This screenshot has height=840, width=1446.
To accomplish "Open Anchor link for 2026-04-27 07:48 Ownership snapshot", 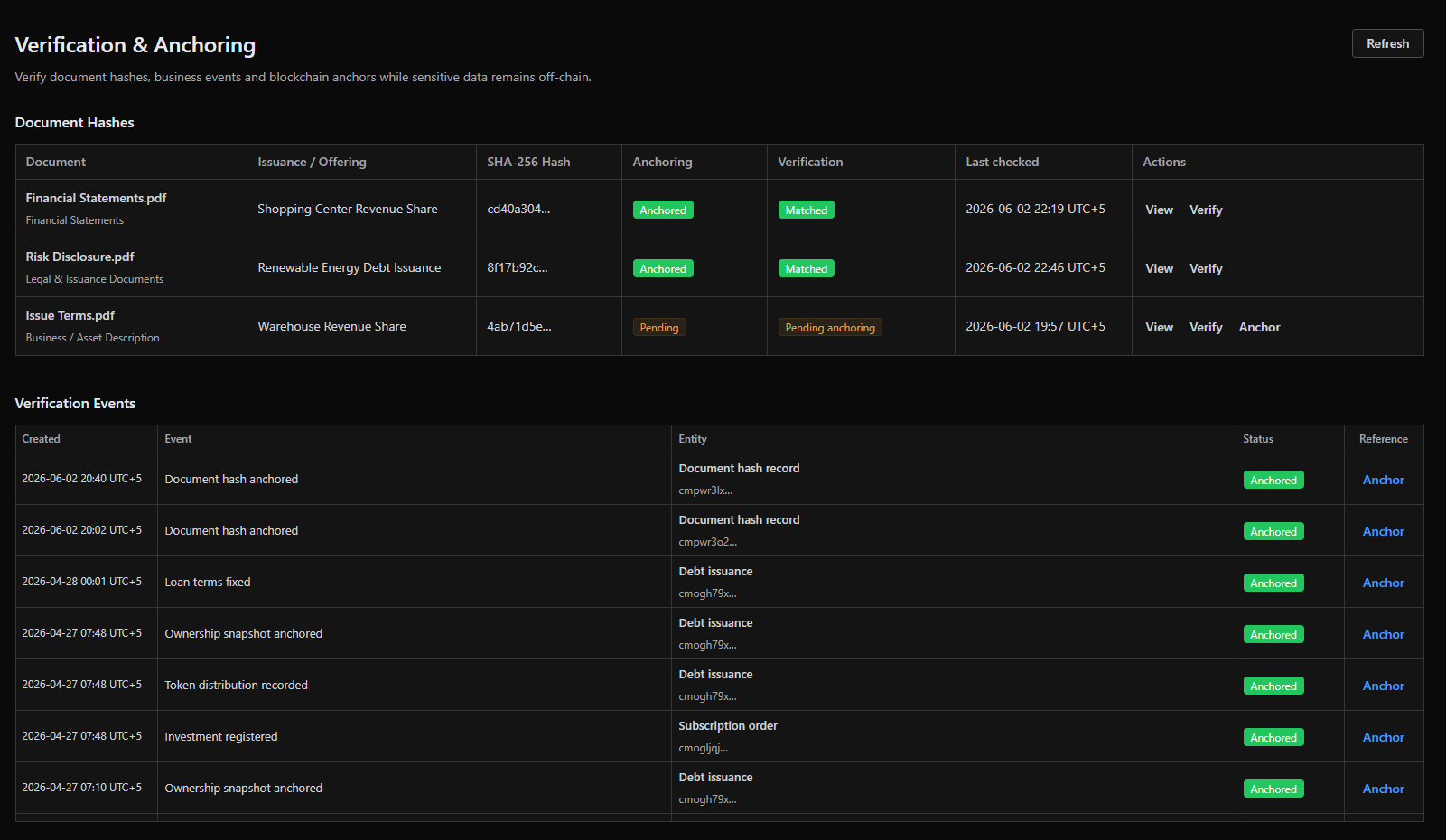I will [x=1383, y=634].
